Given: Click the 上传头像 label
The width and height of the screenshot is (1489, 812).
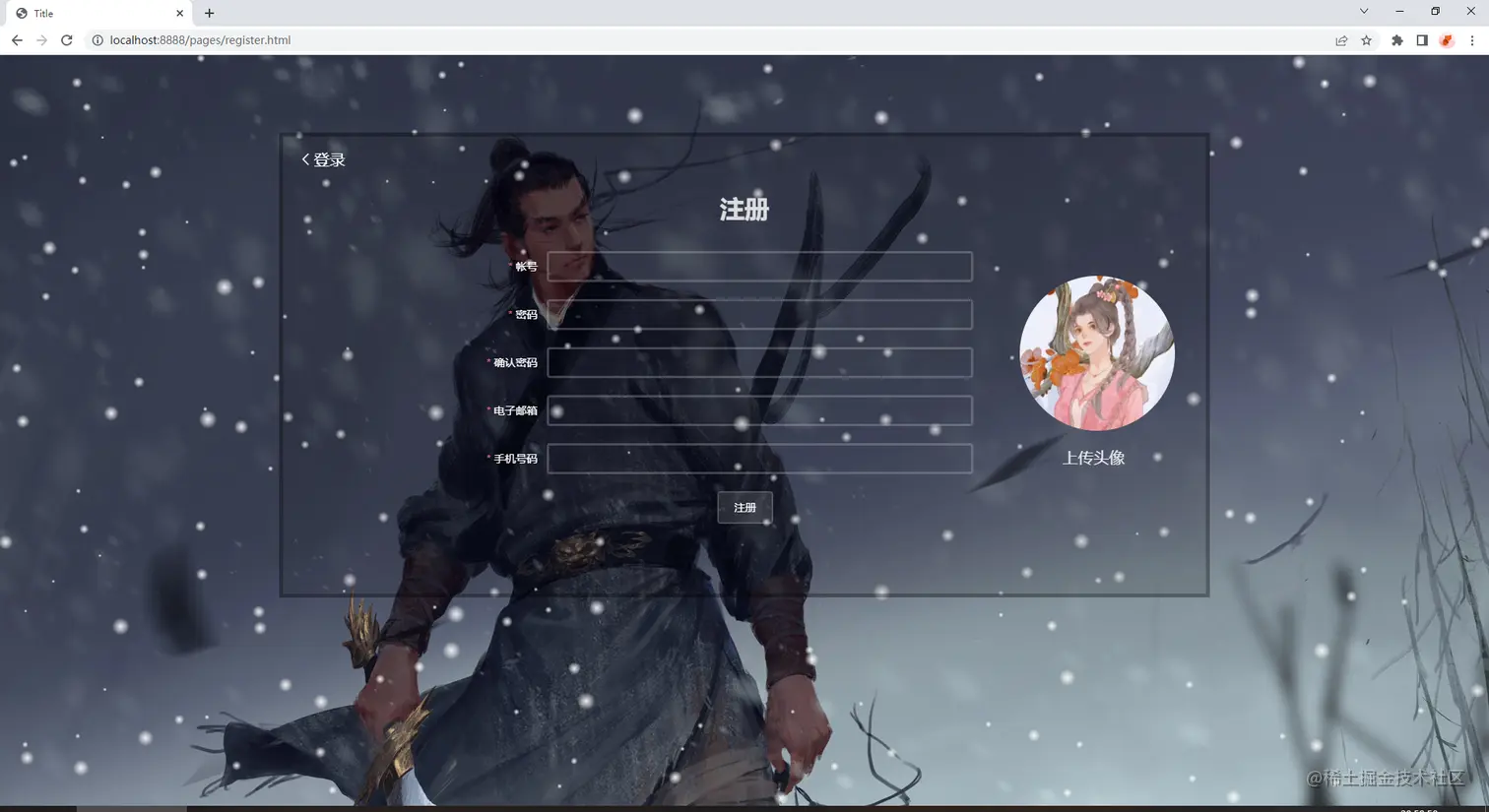Looking at the screenshot, I should 1093,458.
